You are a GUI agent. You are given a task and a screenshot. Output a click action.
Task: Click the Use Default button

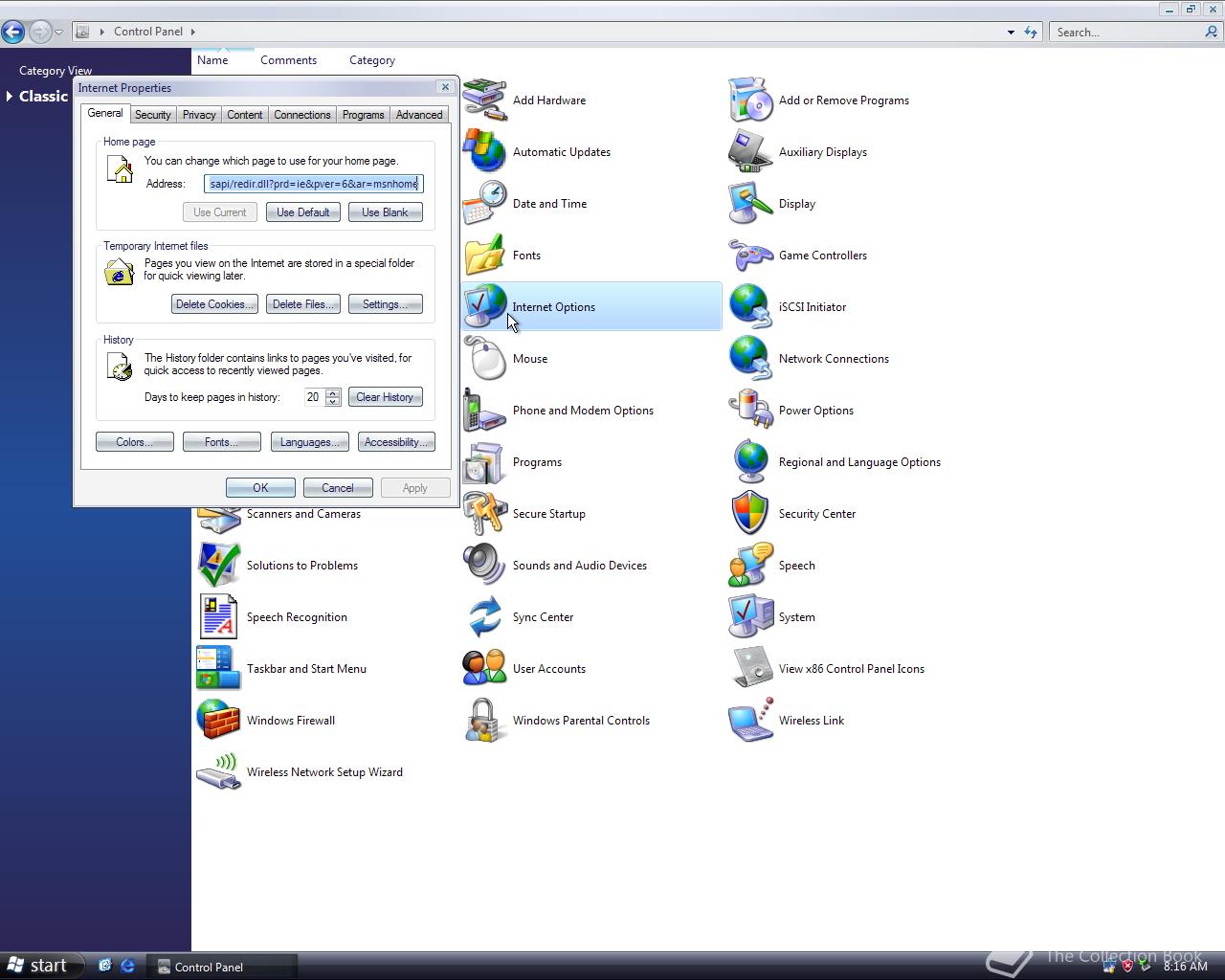click(x=302, y=212)
